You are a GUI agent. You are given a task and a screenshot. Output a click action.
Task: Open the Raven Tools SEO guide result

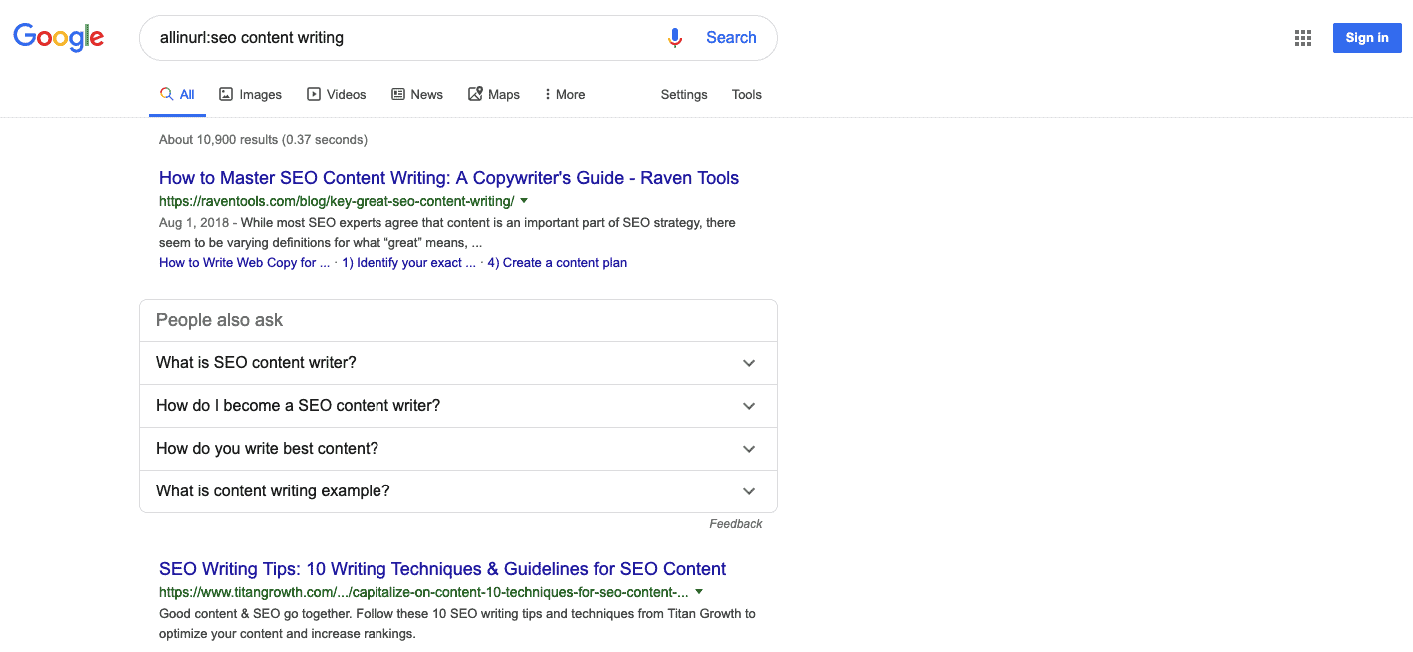pyautogui.click(x=448, y=177)
